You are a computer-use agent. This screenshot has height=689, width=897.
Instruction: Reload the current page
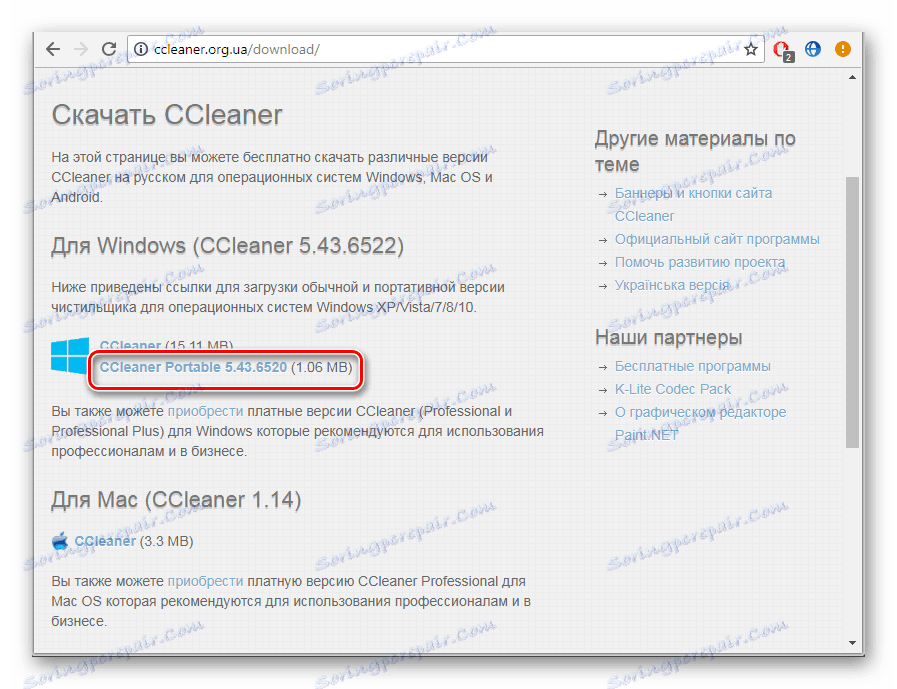pos(109,48)
